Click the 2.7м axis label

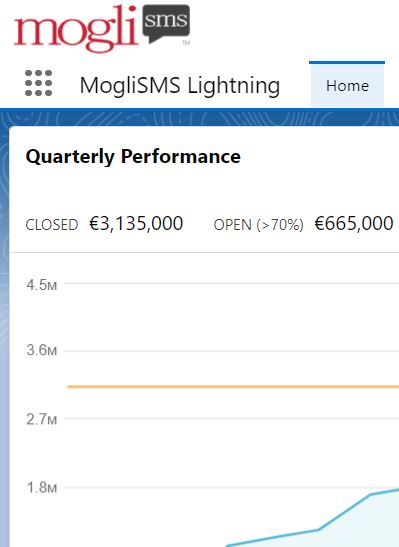(x=42, y=419)
